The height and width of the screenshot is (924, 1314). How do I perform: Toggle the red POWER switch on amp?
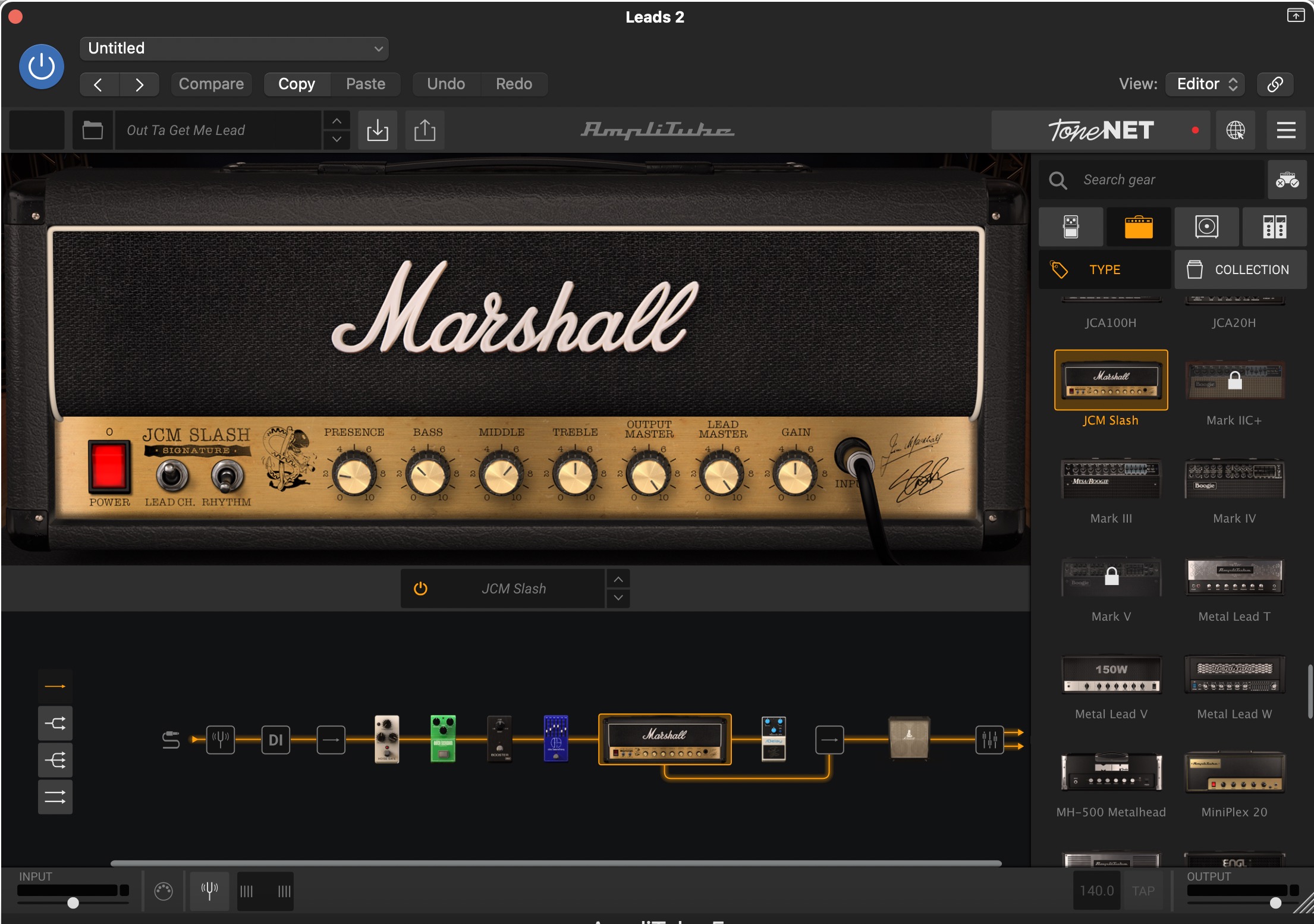click(109, 467)
